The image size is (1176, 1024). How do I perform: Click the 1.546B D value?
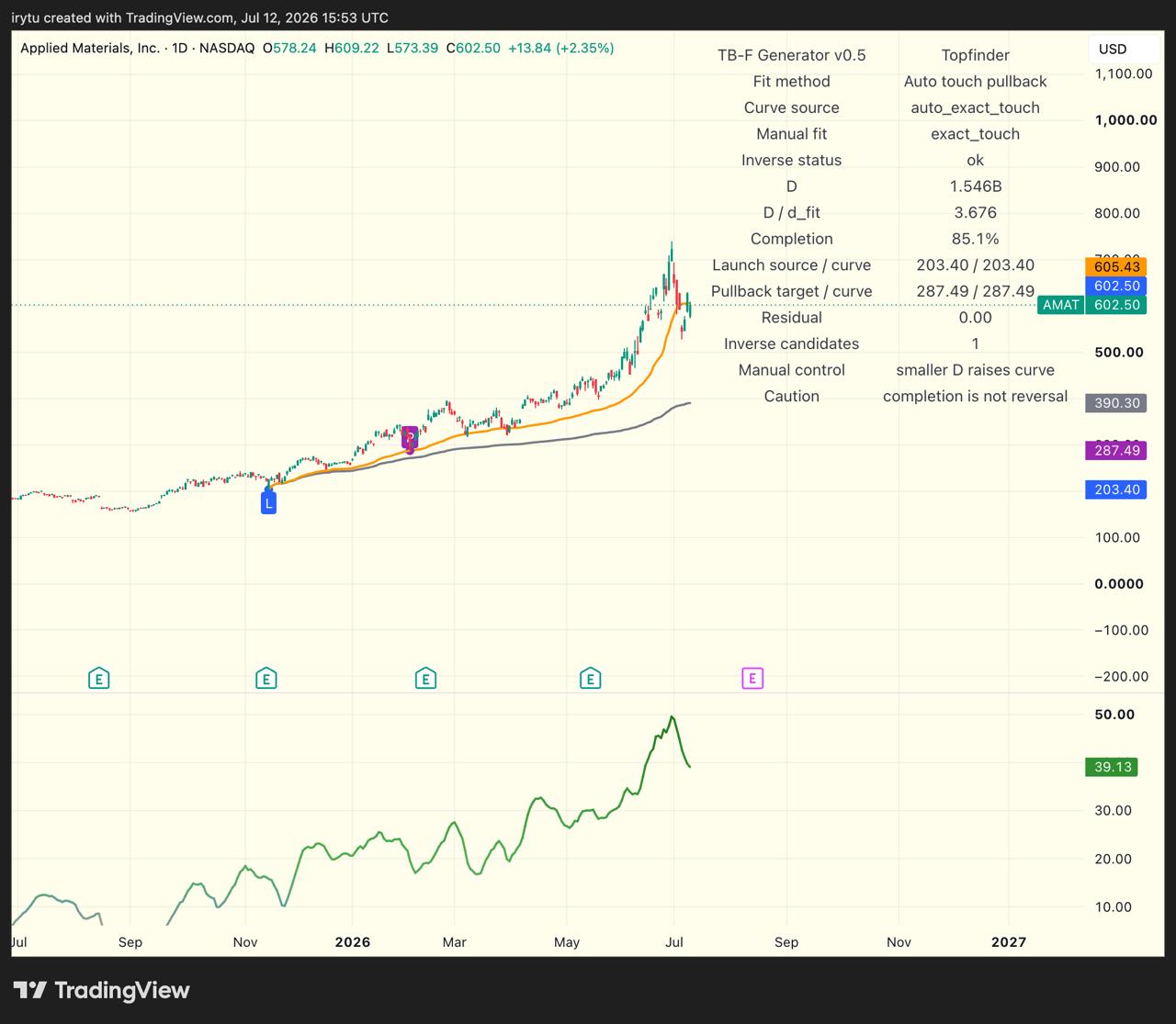click(x=975, y=186)
